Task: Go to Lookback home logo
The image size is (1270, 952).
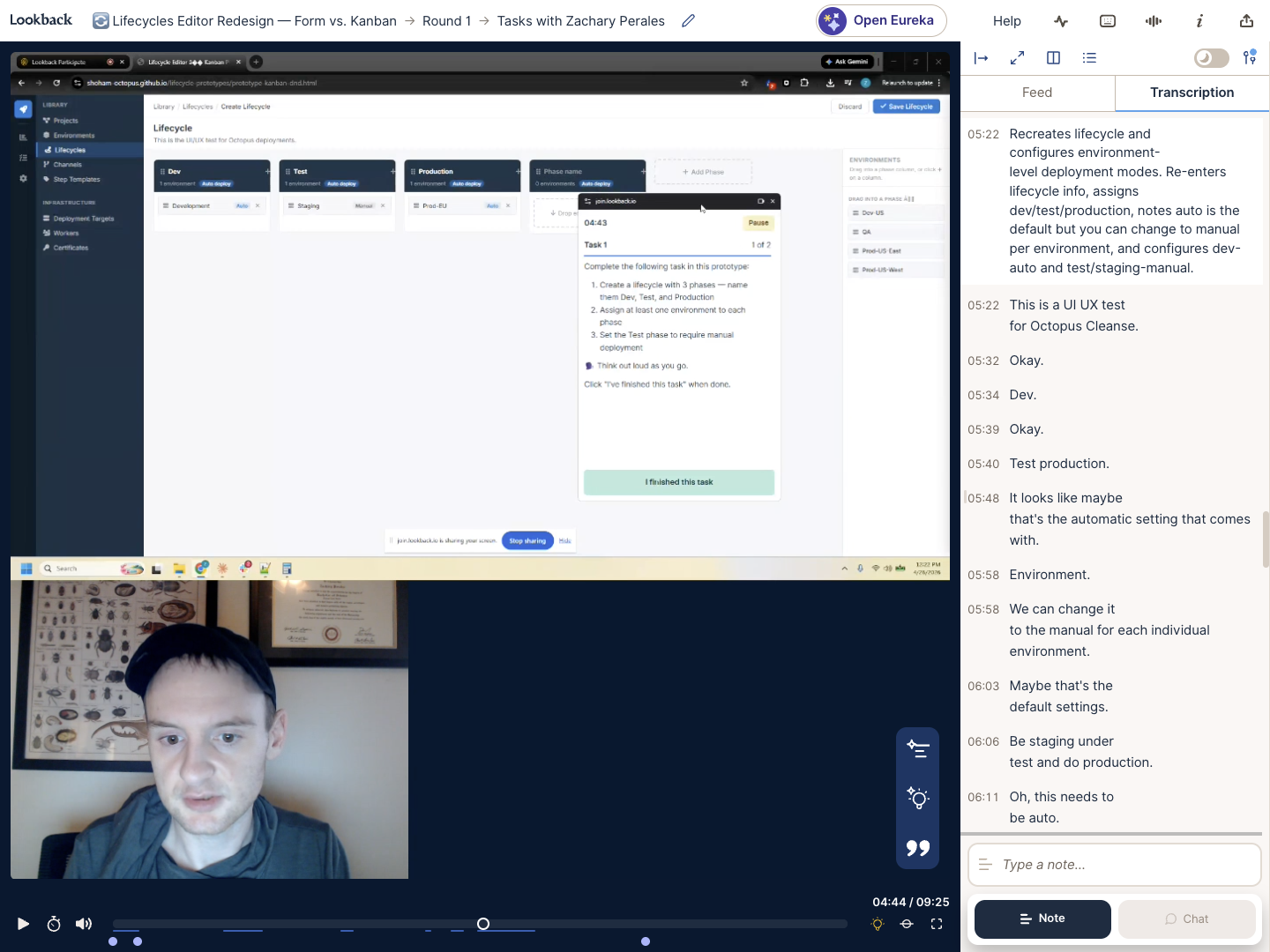Action: click(41, 19)
